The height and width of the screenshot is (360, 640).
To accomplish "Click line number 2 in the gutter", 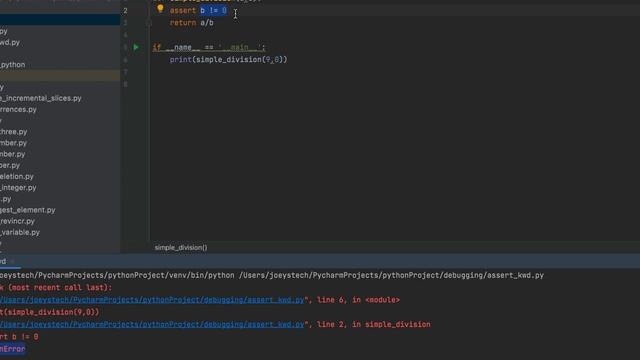I will point(125,11).
